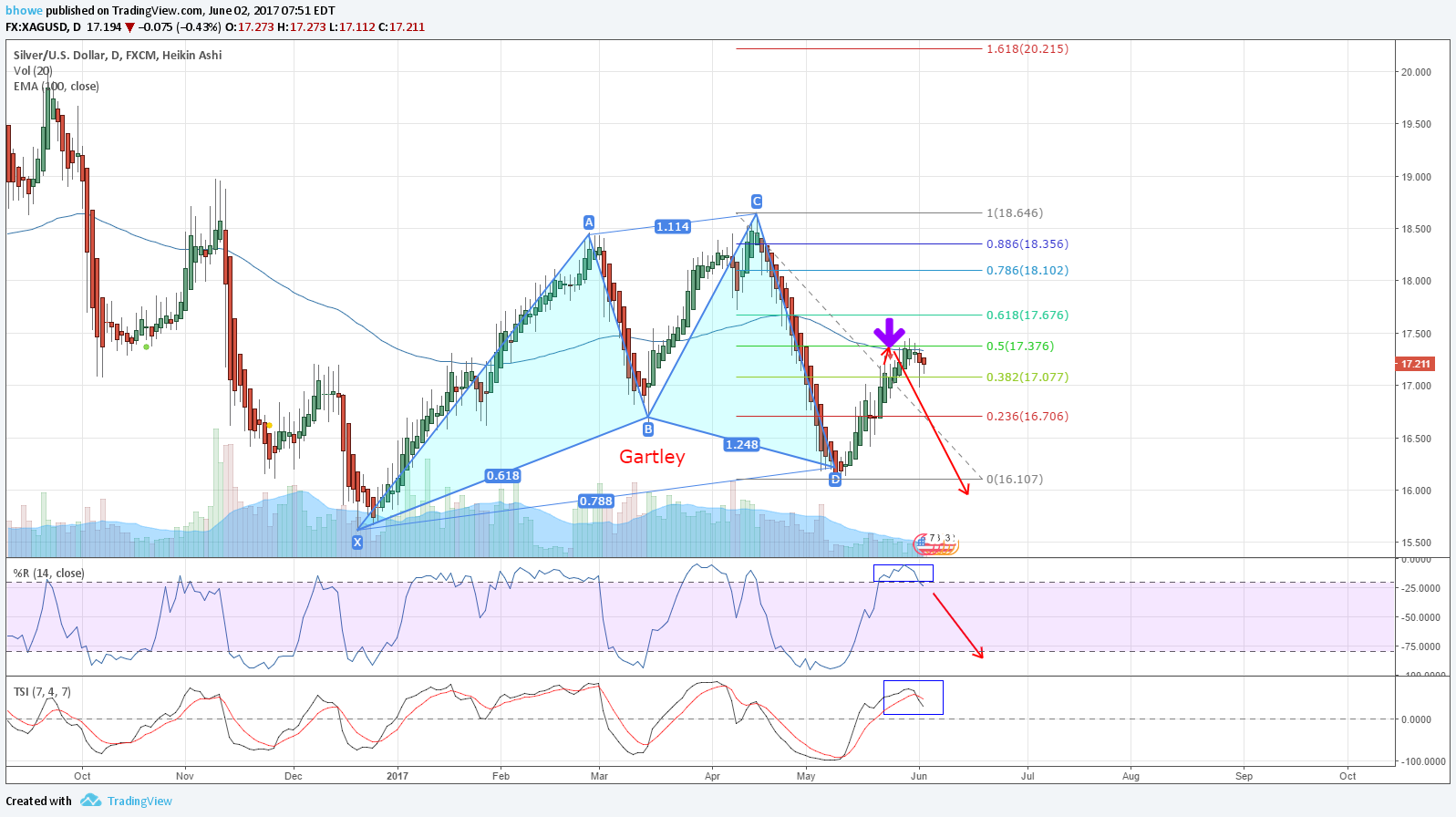Click the Sep label on time axis

(1244, 777)
